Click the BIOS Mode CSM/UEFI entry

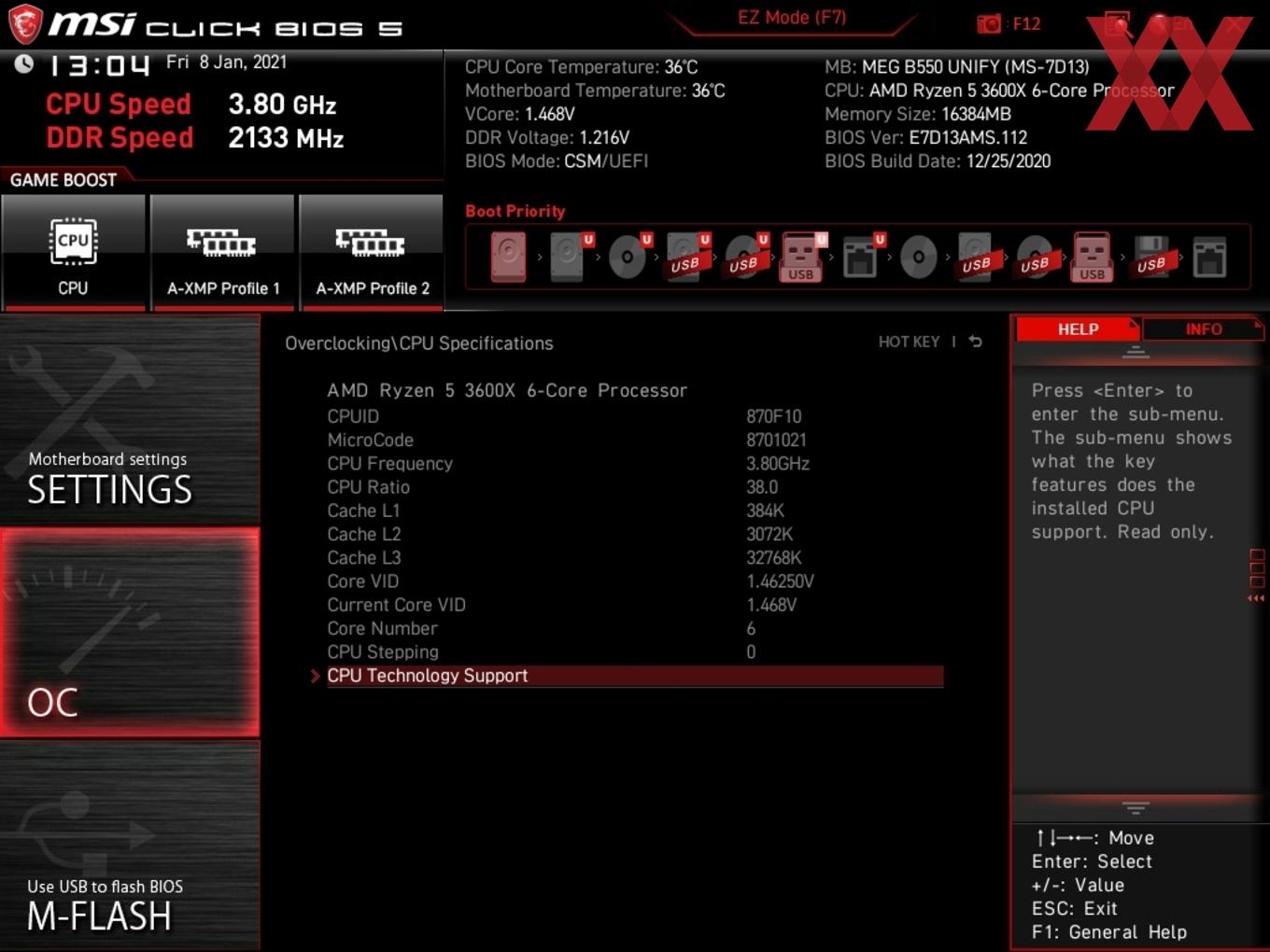[x=557, y=161]
